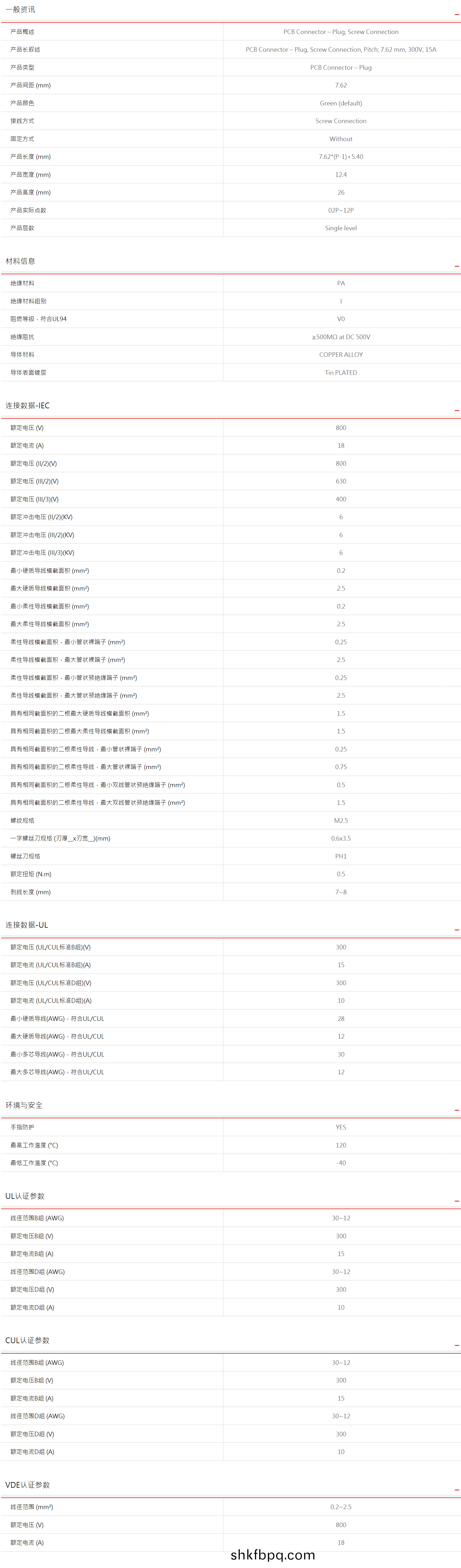
Task: Click the 7.62*(P-1)+5.40 length value
Action: pos(340,157)
